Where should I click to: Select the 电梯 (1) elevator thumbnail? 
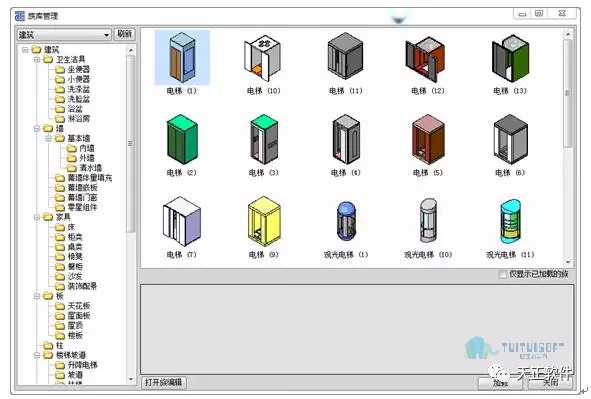coord(182,57)
